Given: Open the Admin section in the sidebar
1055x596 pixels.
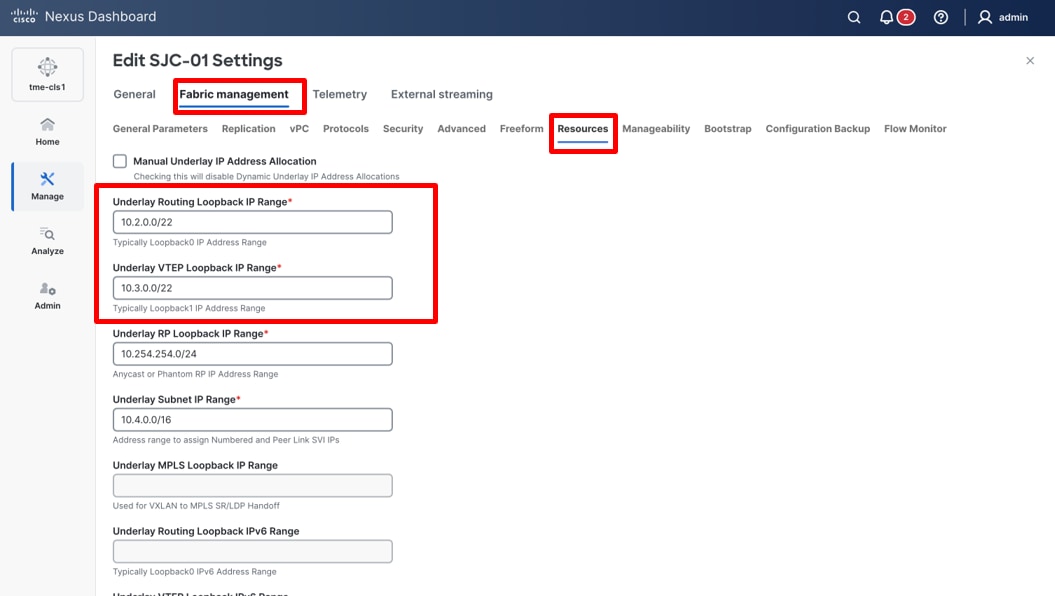Looking at the screenshot, I should 47,295.
